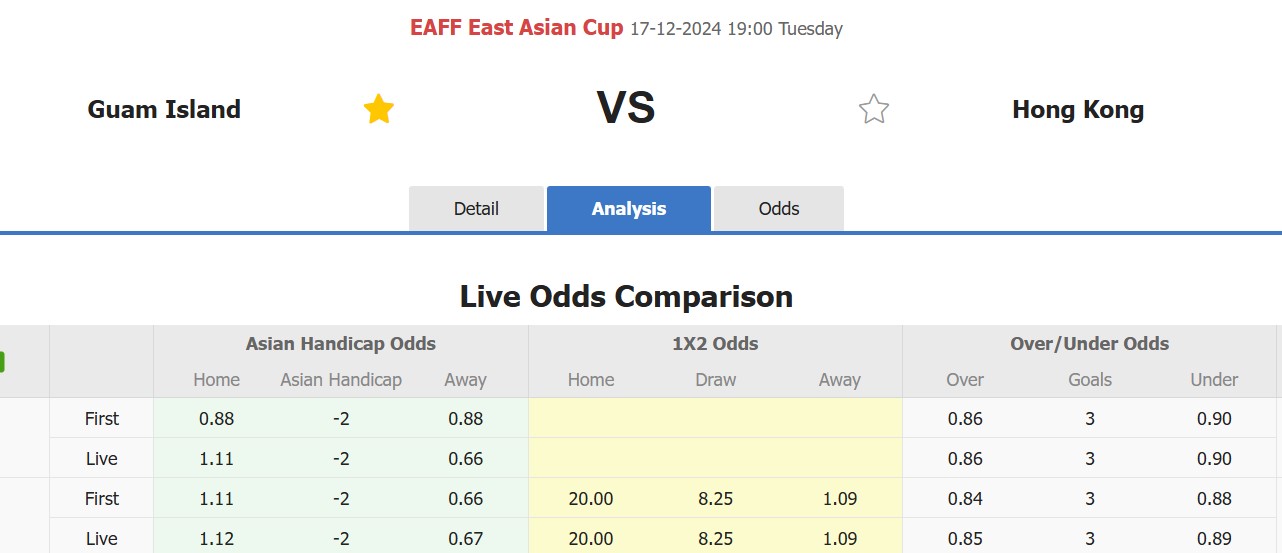The height and width of the screenshot is (553, 1282).
Task: Click the Guam Island team name
Action: (x=164, y=109)
